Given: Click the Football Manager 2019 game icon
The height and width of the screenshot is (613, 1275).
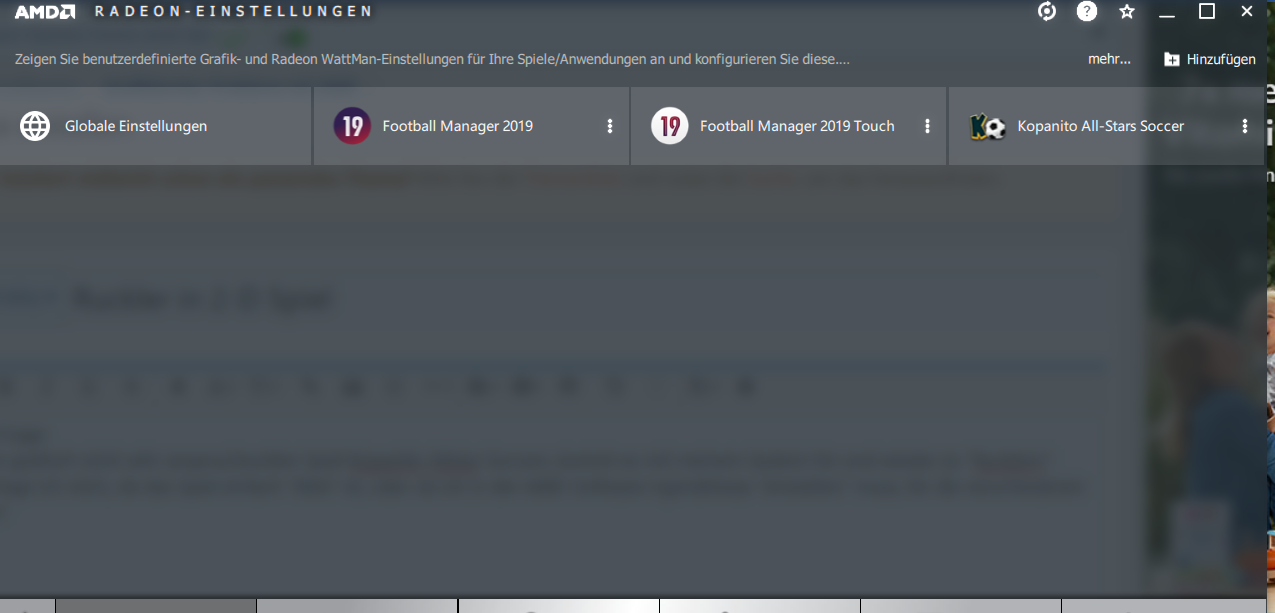Looking at the screenshot, I should 352,126.
